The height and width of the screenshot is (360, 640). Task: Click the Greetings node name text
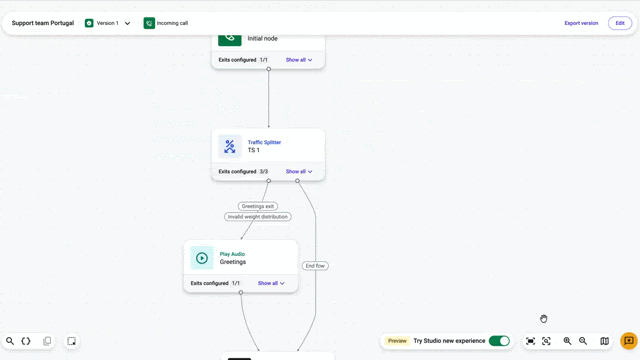pos(233,262)
